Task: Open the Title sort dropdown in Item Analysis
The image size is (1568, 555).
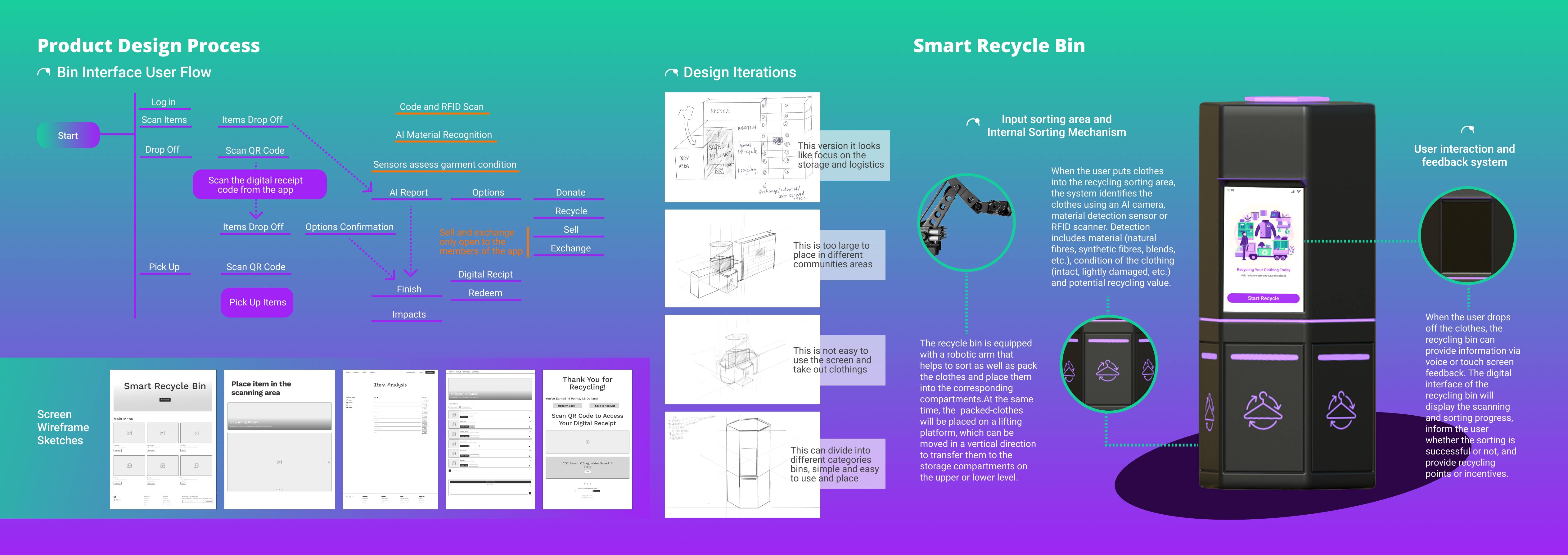Action: tap(376, 397)
